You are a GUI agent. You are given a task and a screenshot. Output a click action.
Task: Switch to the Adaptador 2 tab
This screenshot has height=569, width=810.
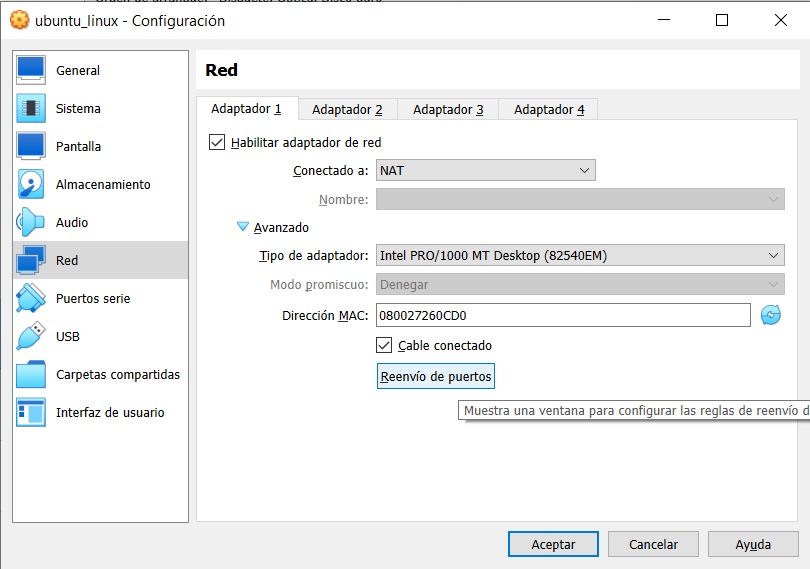pos(347,109)
